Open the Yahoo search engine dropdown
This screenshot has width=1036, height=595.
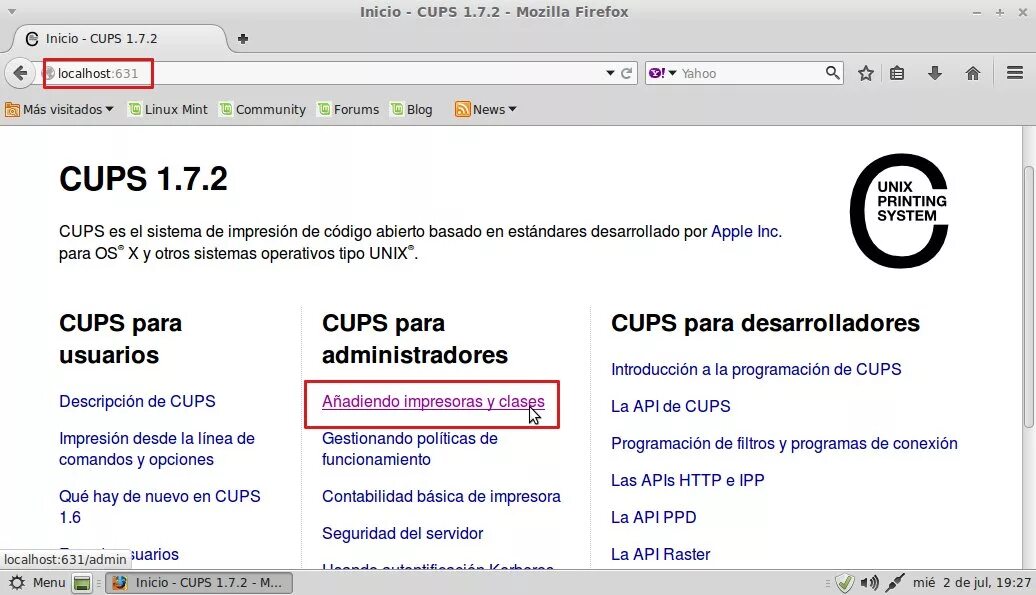point(663,73)
